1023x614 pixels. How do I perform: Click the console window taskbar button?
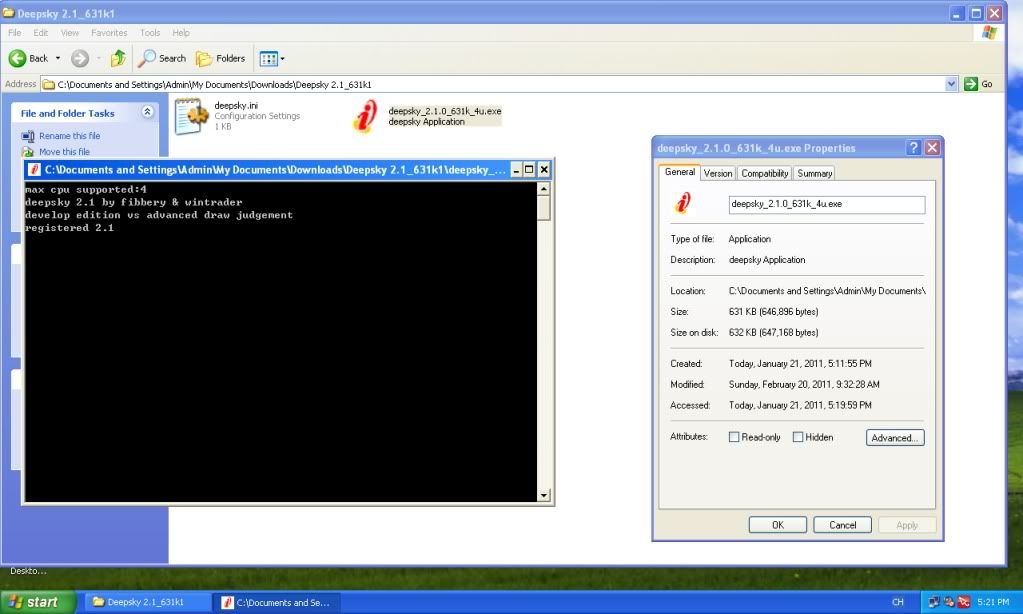(x=281, y=602)
